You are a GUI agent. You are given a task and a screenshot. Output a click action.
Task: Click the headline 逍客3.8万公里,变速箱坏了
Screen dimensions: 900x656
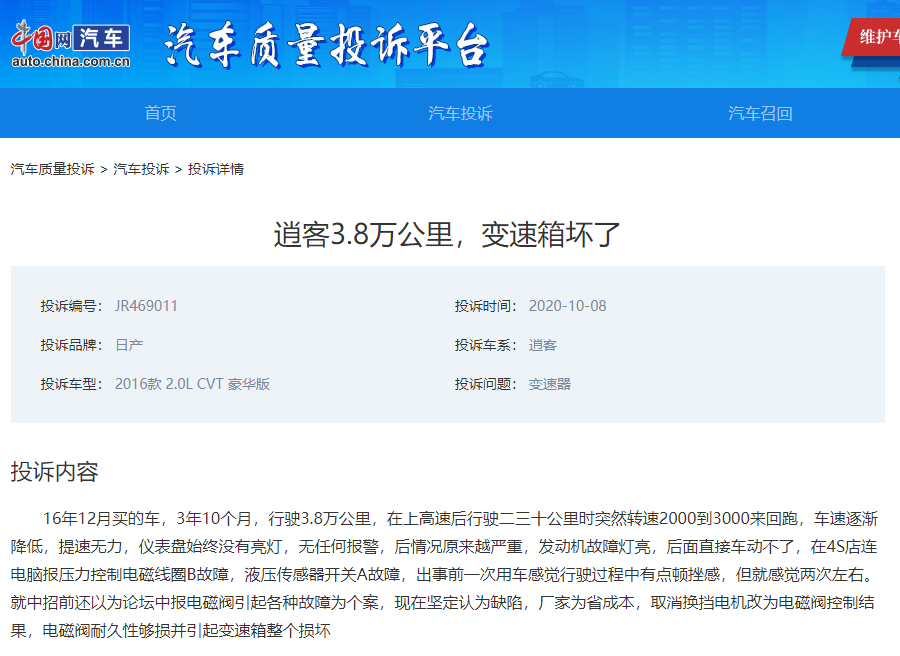(x=448, y=234)
